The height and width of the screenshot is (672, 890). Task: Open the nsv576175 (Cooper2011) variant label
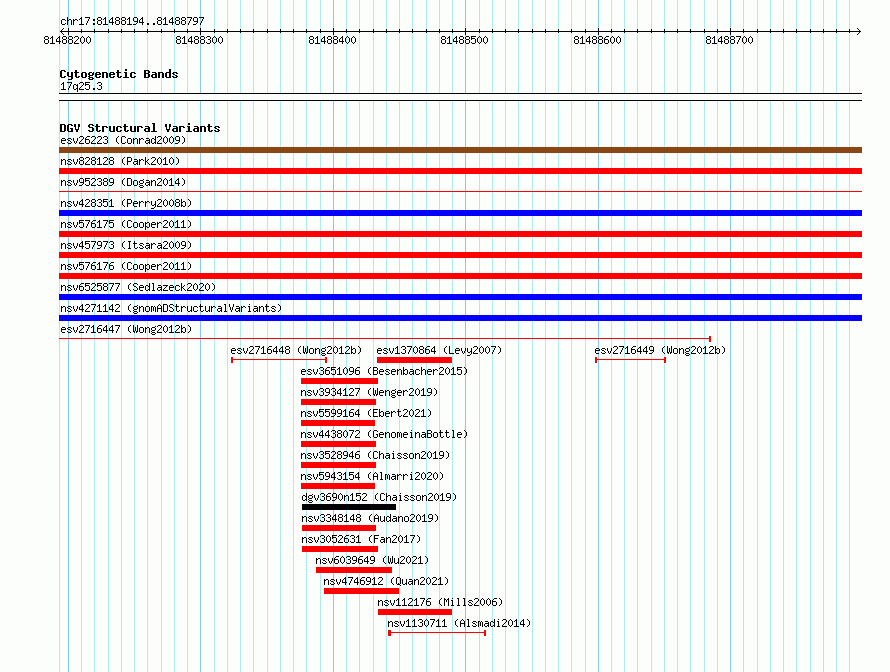126,224
